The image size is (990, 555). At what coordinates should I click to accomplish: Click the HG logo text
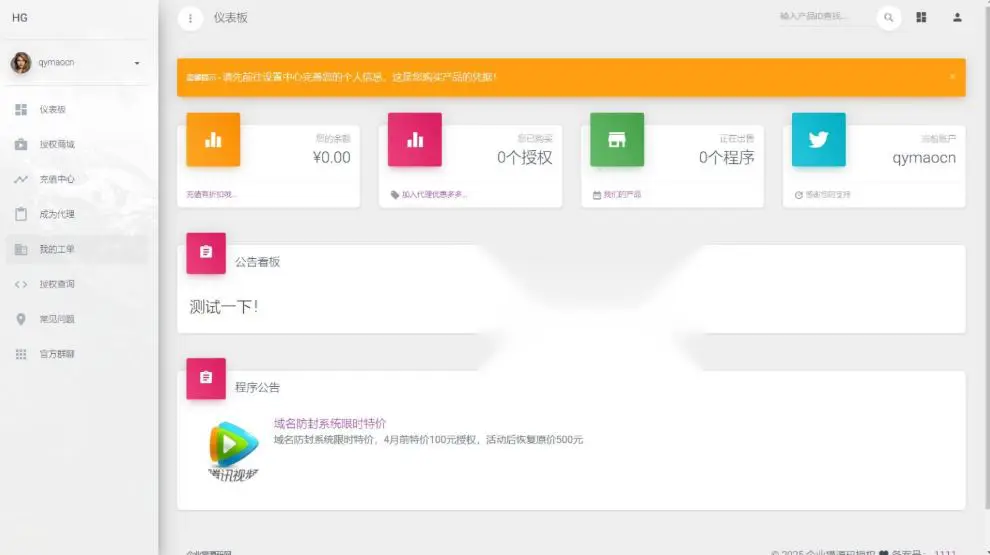pyautogui.click(x=20, y=18)
